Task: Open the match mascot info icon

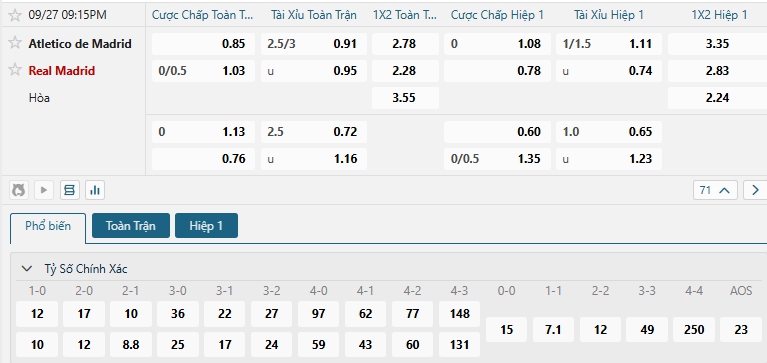Action: [19, 190]
